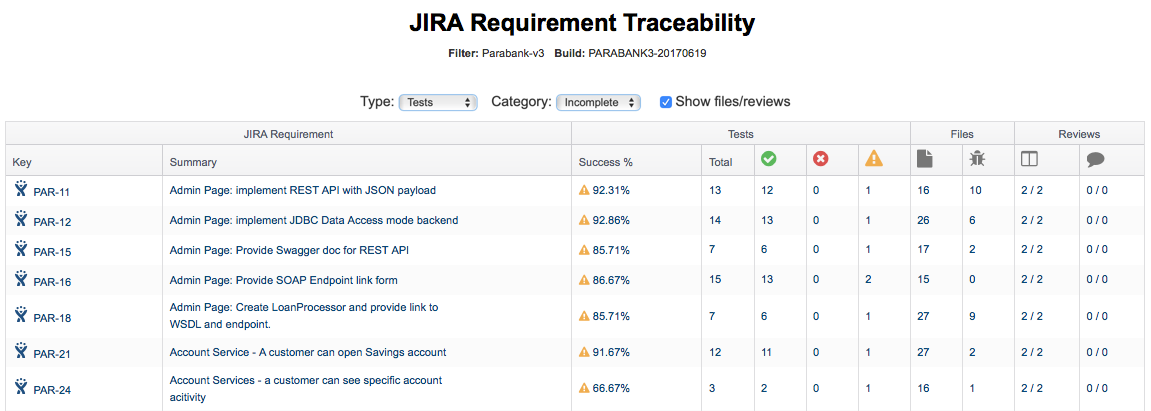
Task: Click the orange incomplete-tests warning column icon
Action: click(x=874, y=159)
